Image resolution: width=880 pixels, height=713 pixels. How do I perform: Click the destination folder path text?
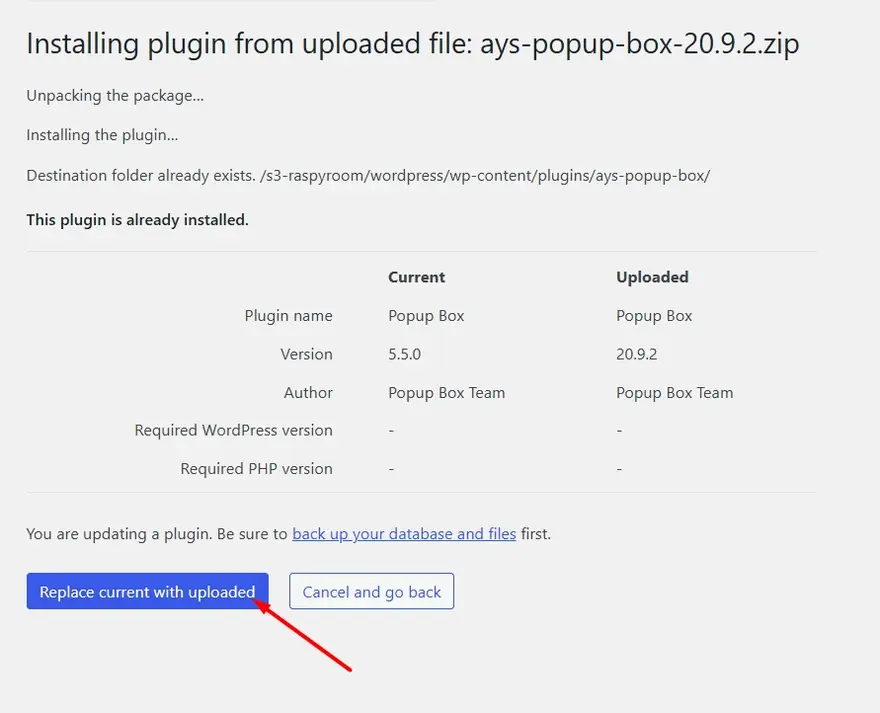(x=484, y=176)
